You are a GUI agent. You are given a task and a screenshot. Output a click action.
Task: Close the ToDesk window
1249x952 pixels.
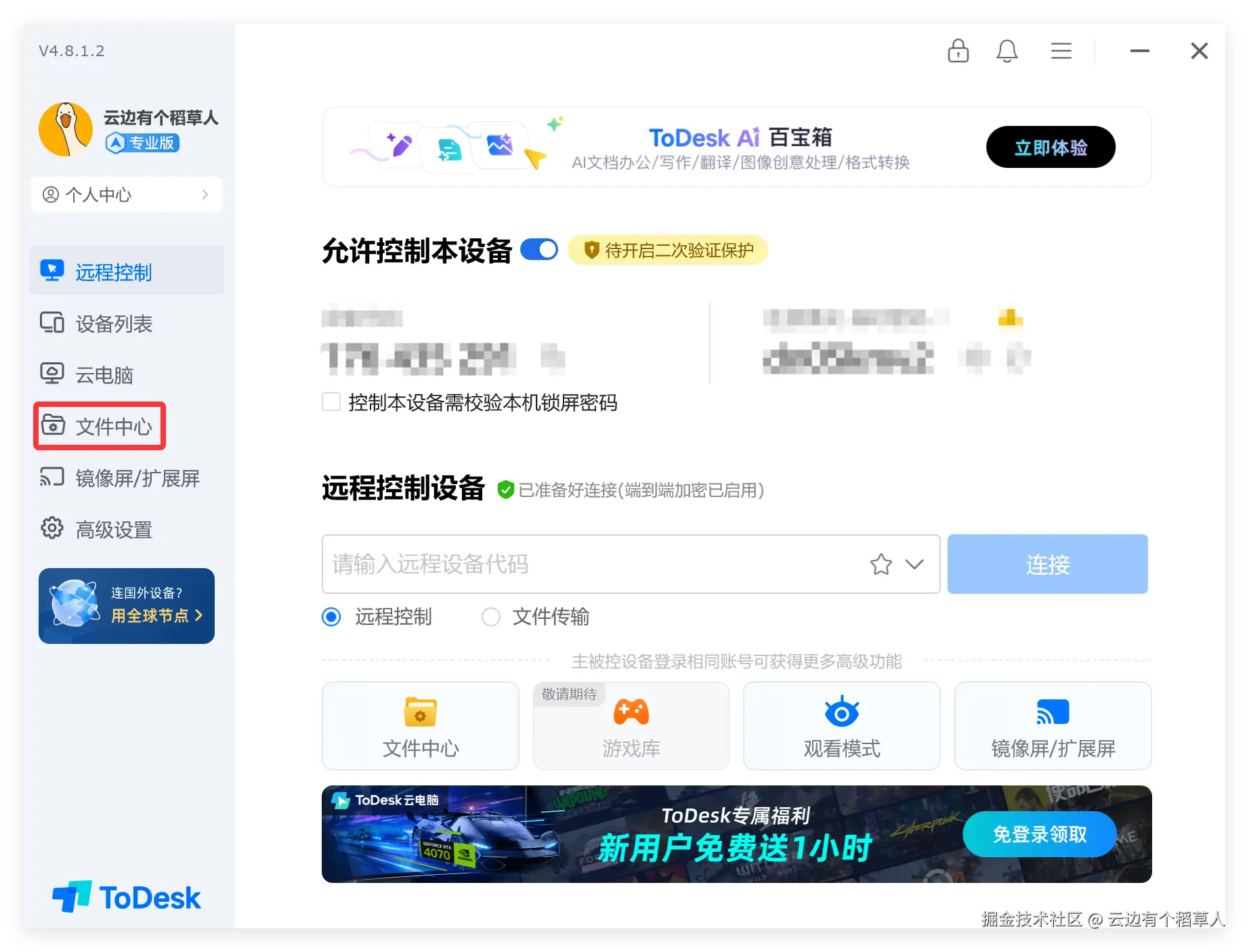point(1199,51)
